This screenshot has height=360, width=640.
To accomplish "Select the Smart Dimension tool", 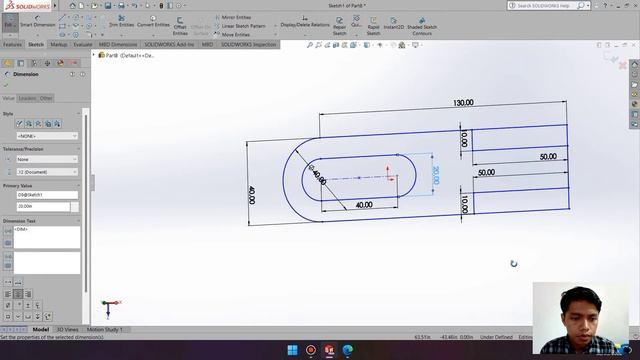I will (x=38, y=22).
